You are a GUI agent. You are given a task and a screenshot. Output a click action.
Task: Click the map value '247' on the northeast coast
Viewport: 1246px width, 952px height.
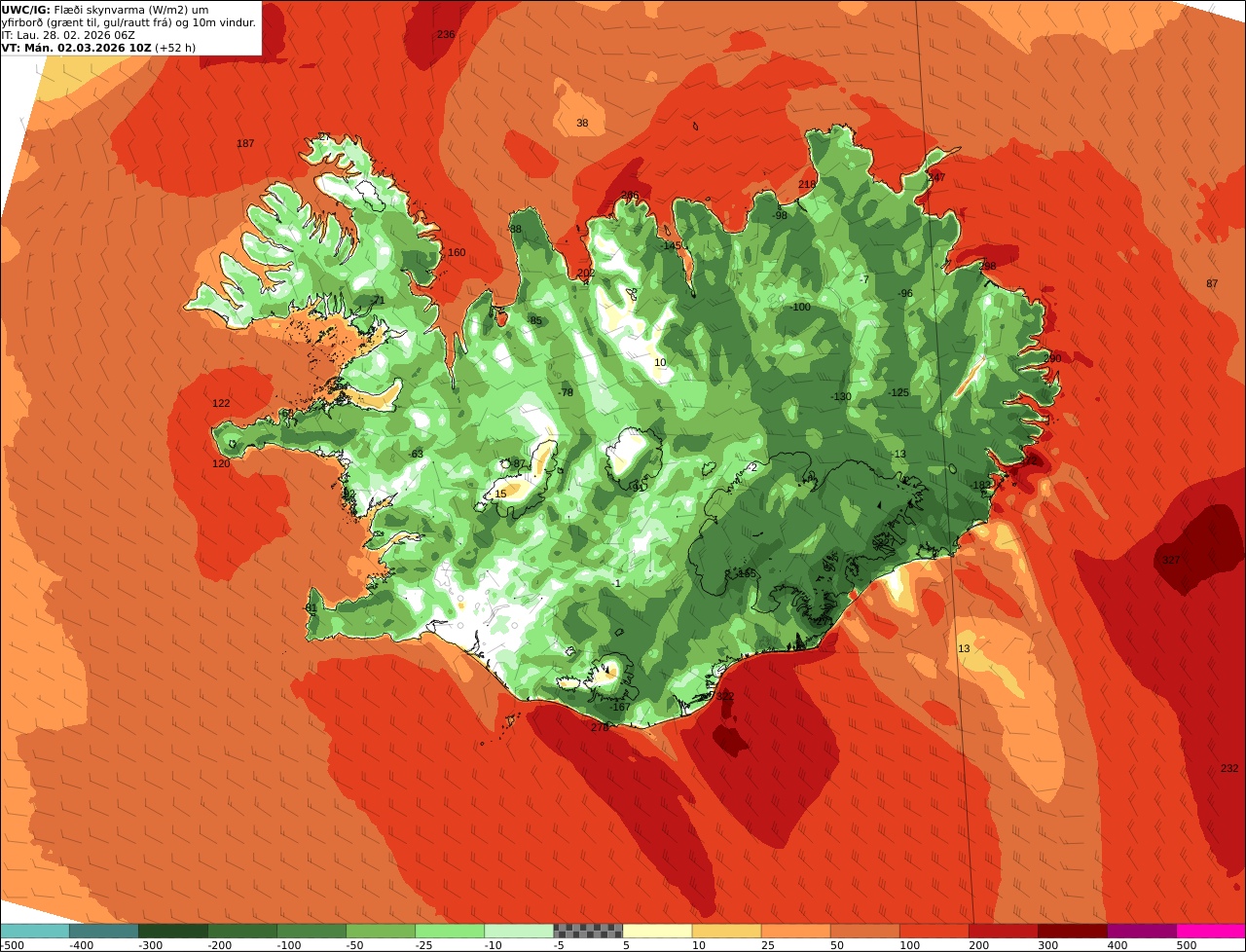coord(936,177)
